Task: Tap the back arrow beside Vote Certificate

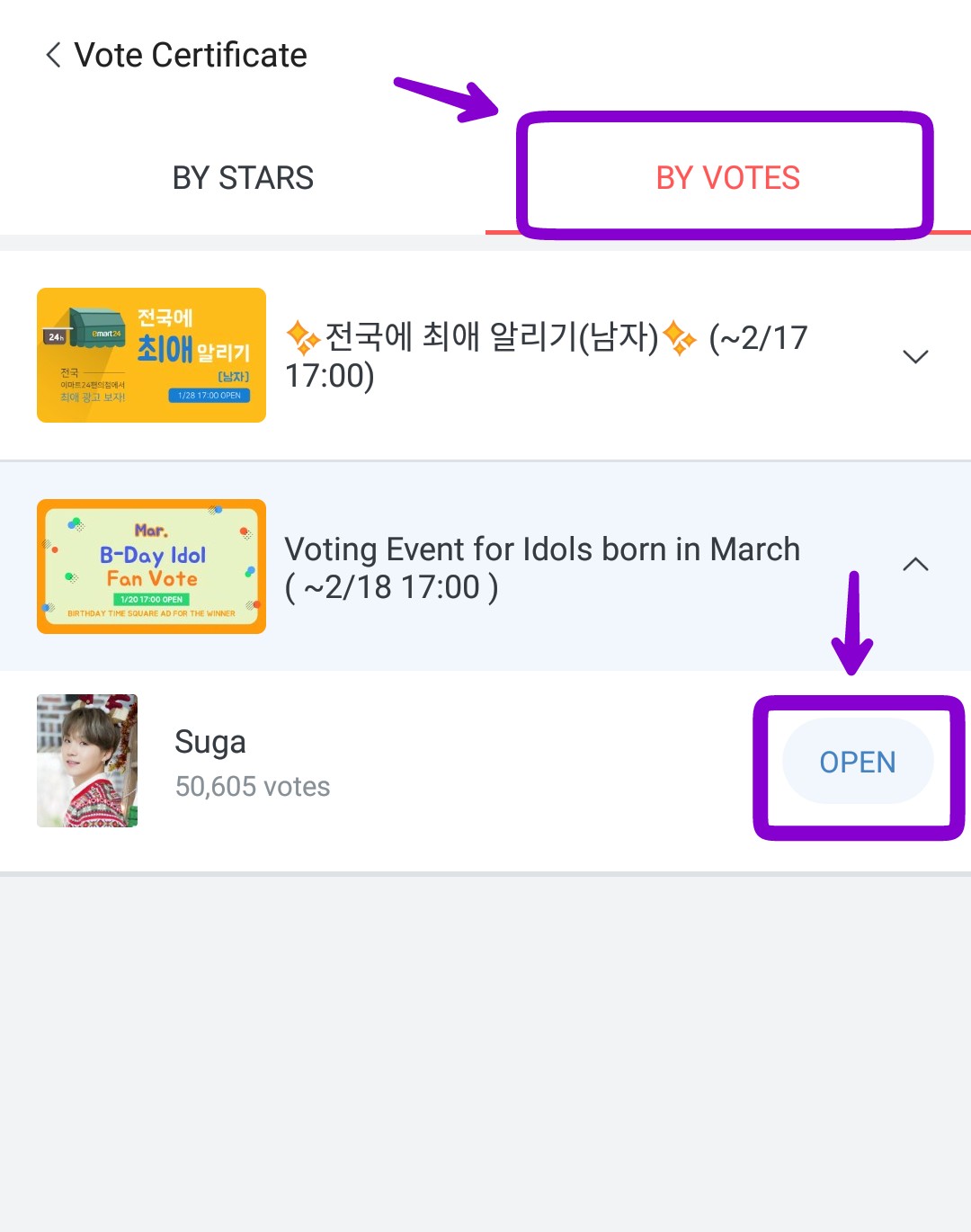Action: (x=53, y=55)
